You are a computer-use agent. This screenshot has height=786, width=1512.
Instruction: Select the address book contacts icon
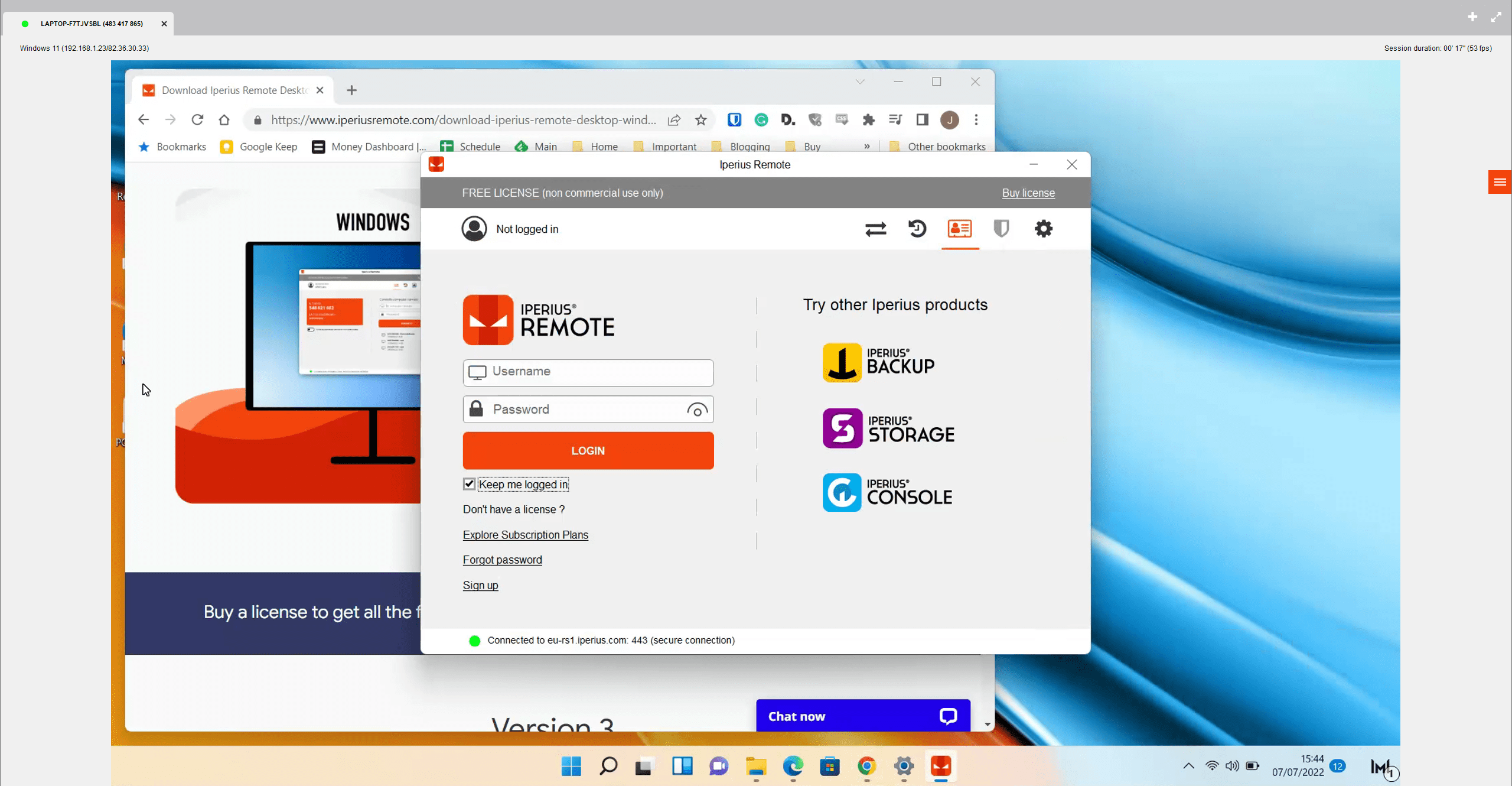coord(960,229)
